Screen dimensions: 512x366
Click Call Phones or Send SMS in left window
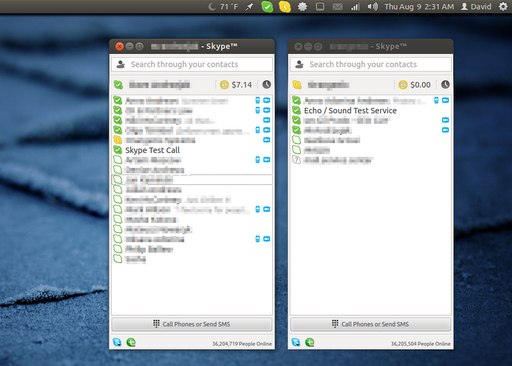point(192,324)
